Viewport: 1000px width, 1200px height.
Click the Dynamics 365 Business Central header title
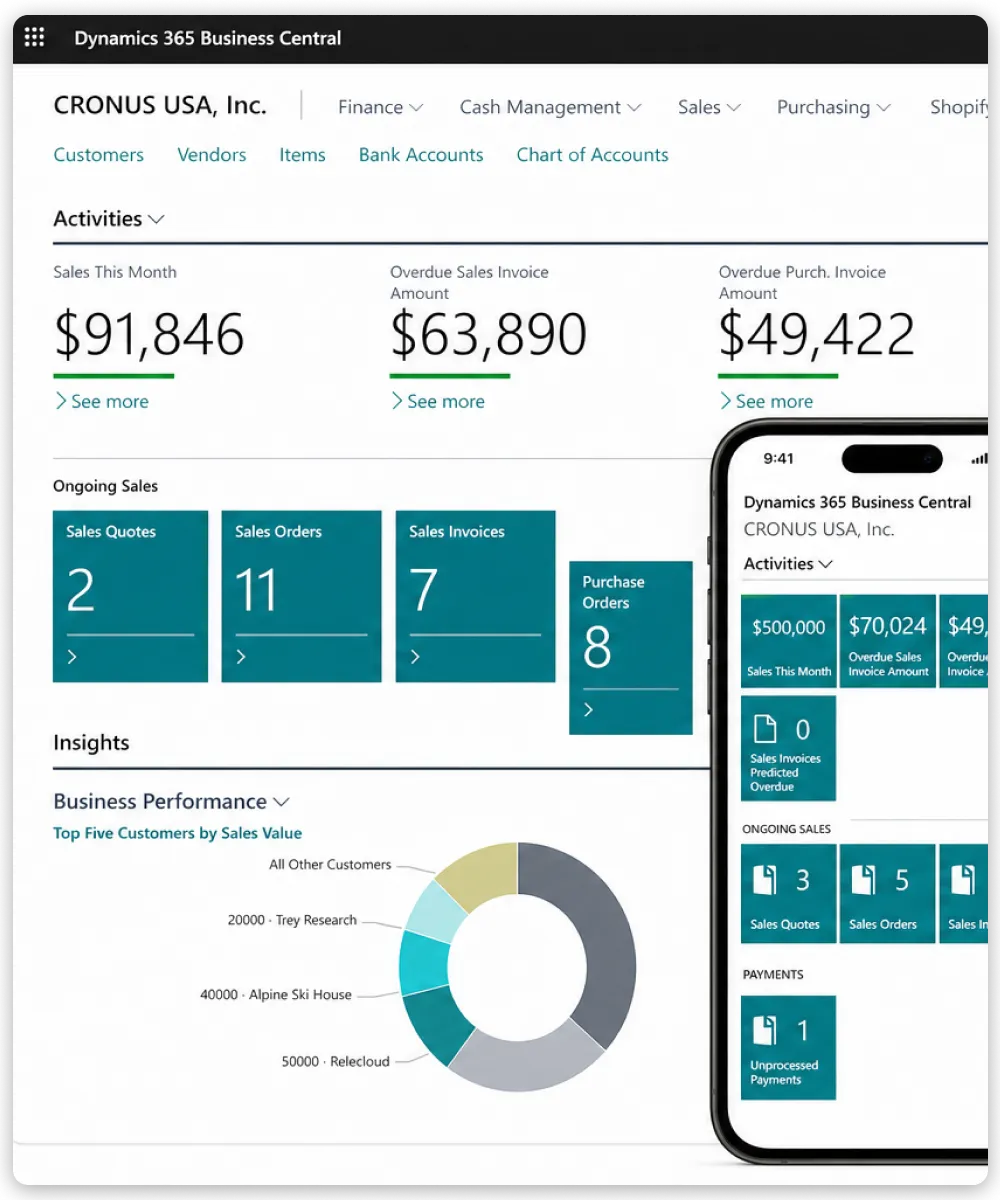(x=208, y=38)
